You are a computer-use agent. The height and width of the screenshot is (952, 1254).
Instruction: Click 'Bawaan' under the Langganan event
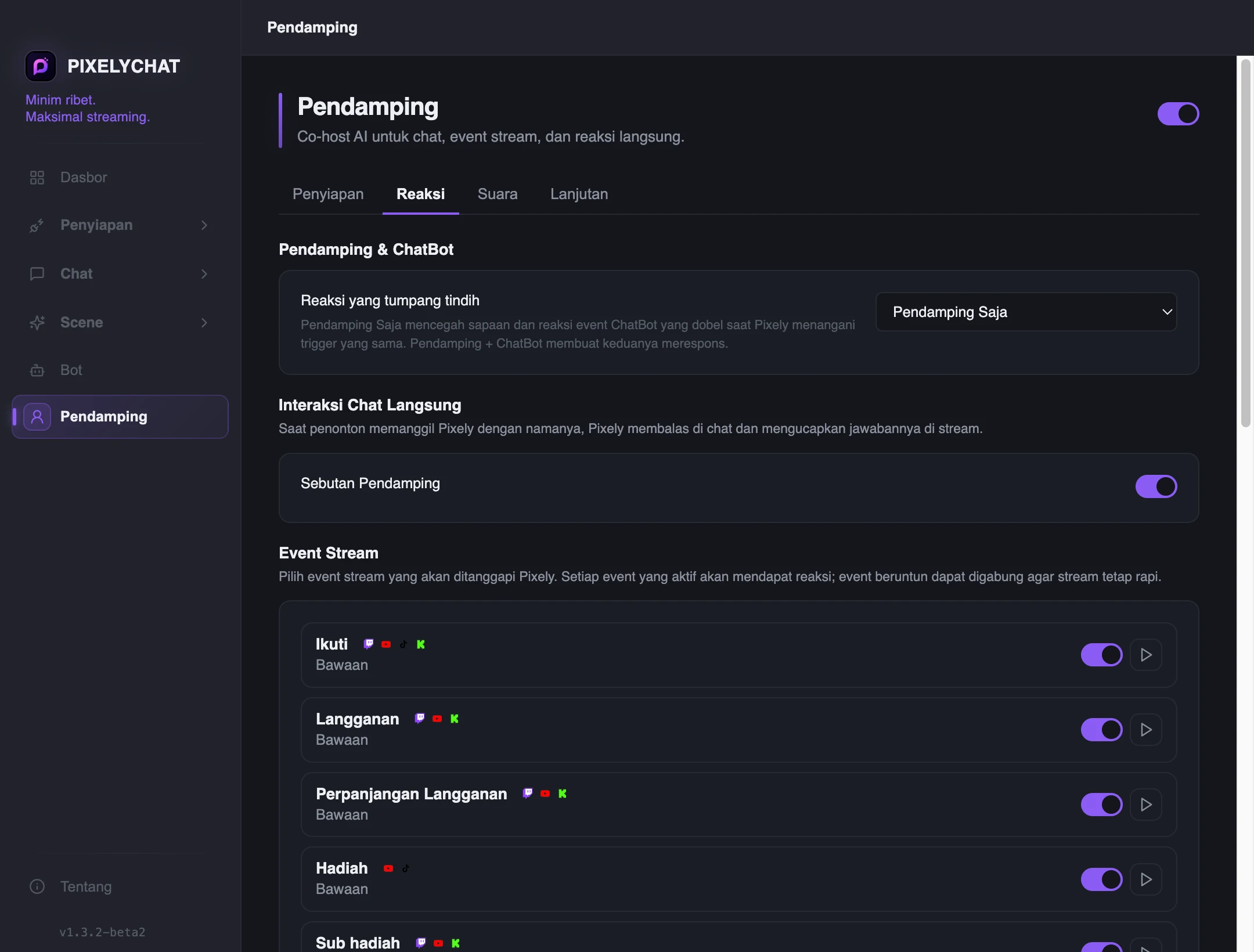[x=342, y=740]
